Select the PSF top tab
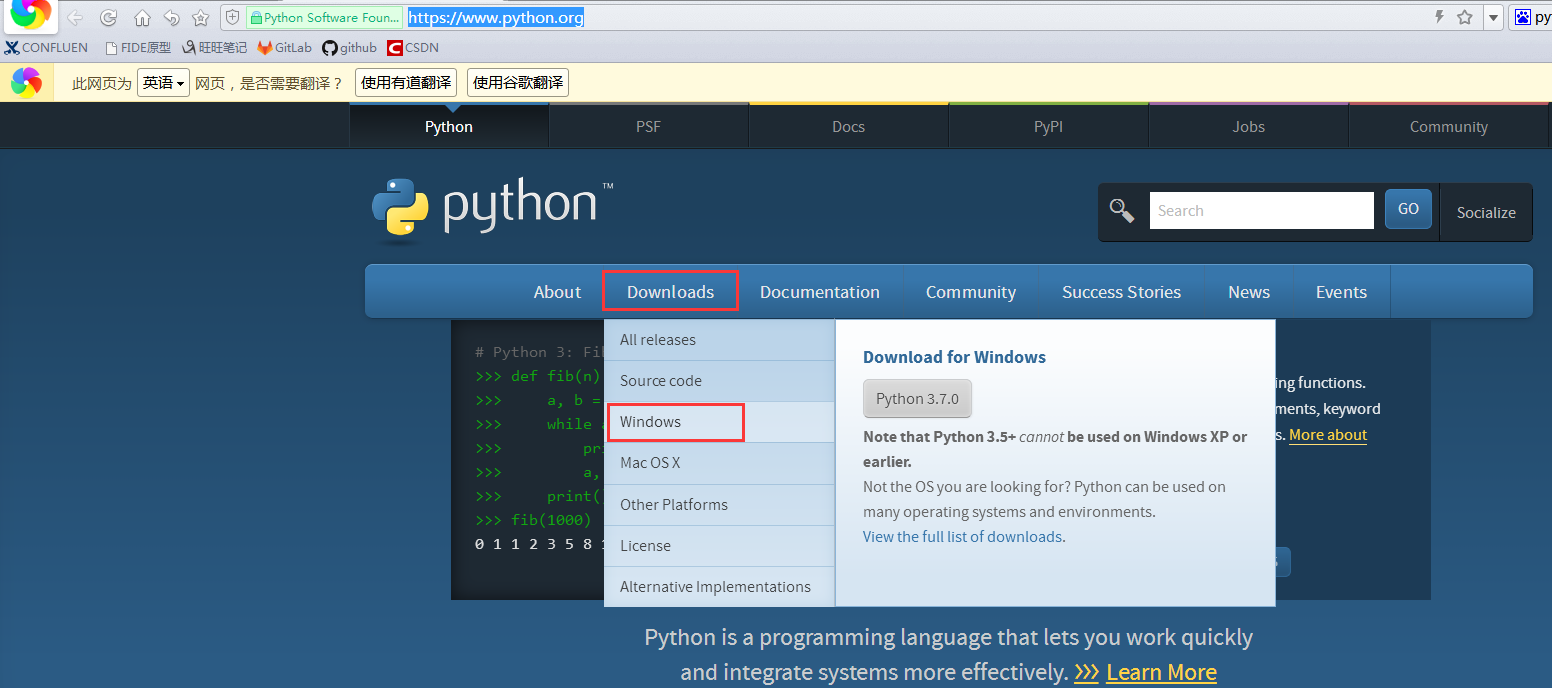Screen dimensions: 1552x688 649,126
